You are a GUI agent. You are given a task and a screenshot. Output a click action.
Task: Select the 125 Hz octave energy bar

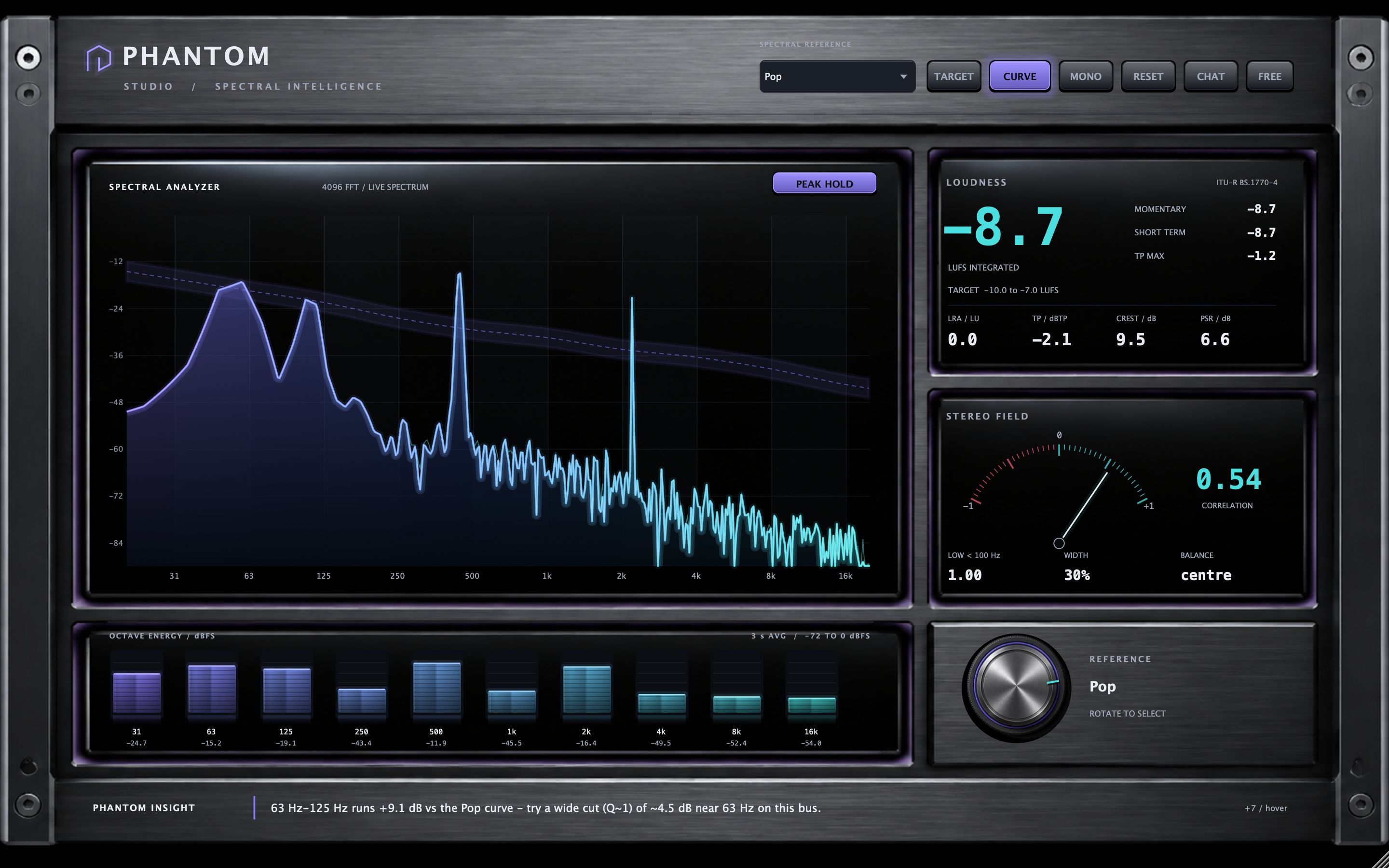click(286, 691)
